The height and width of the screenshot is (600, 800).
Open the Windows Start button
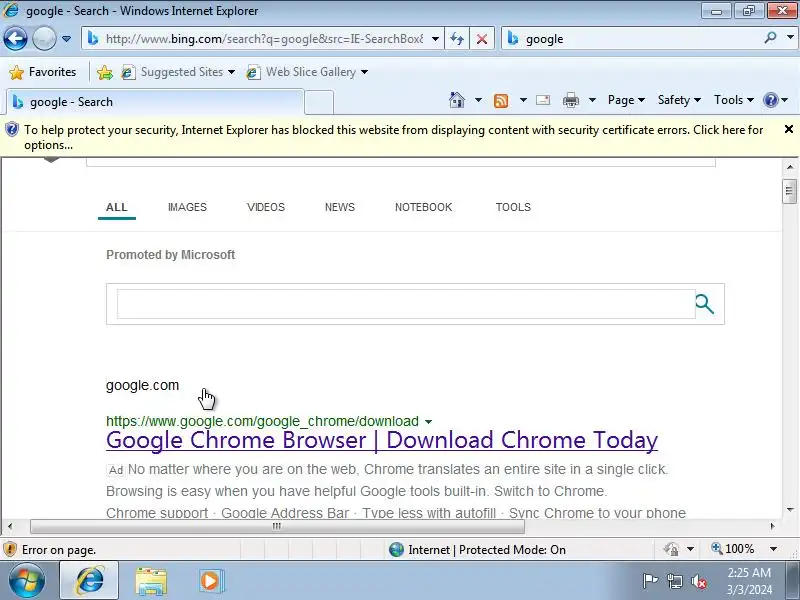tap(27, 581)
